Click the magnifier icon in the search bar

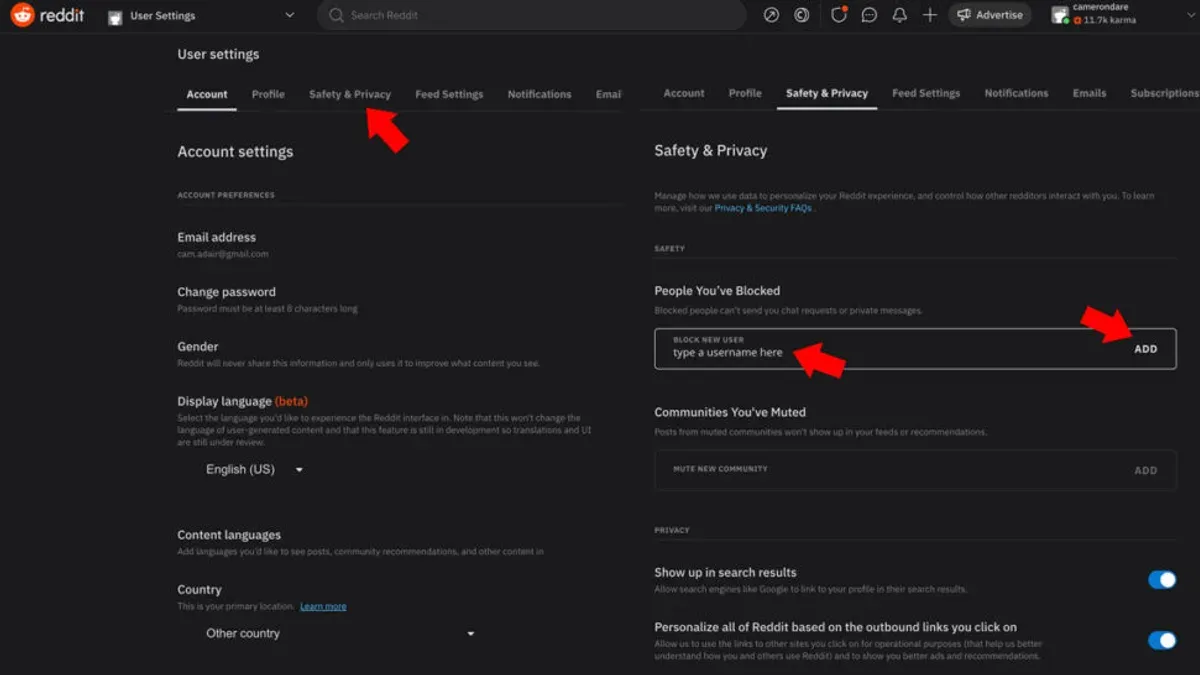click(336, 15)
